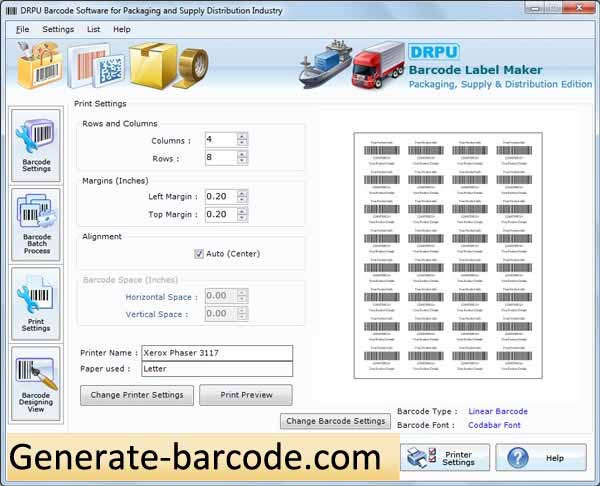Image resolution: width=600 pixels, height=486 pixels.
Task: Open the Settings menu
Action: (x=58, y=29)
